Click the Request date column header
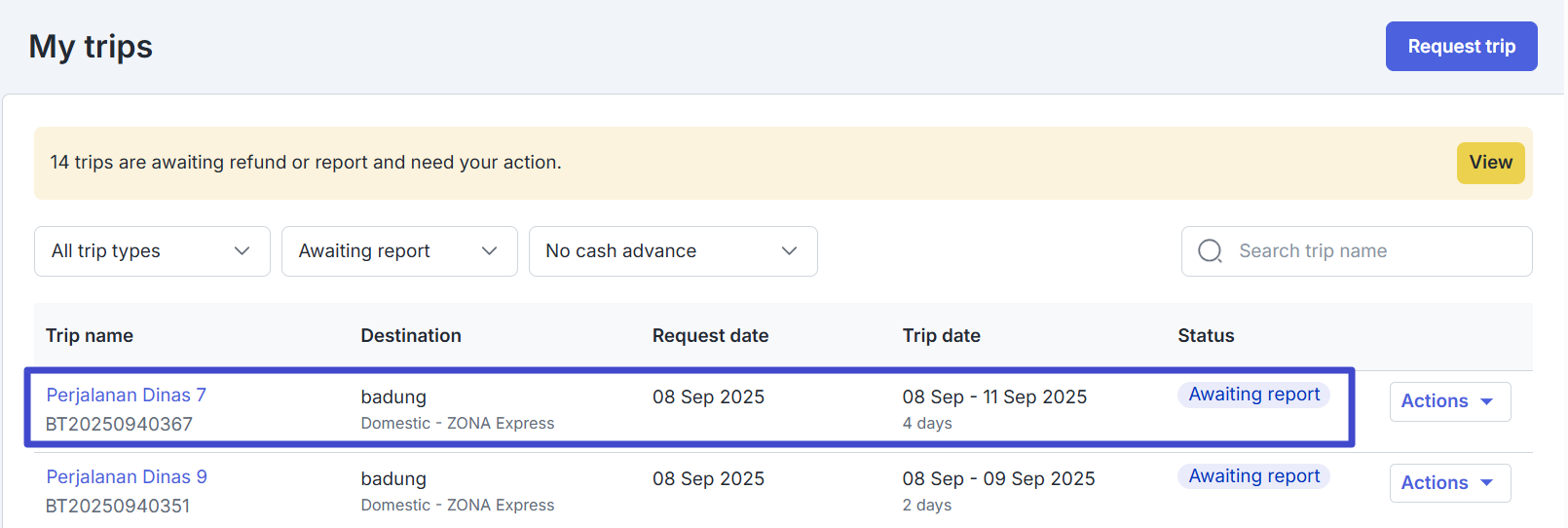 [710, 336]
